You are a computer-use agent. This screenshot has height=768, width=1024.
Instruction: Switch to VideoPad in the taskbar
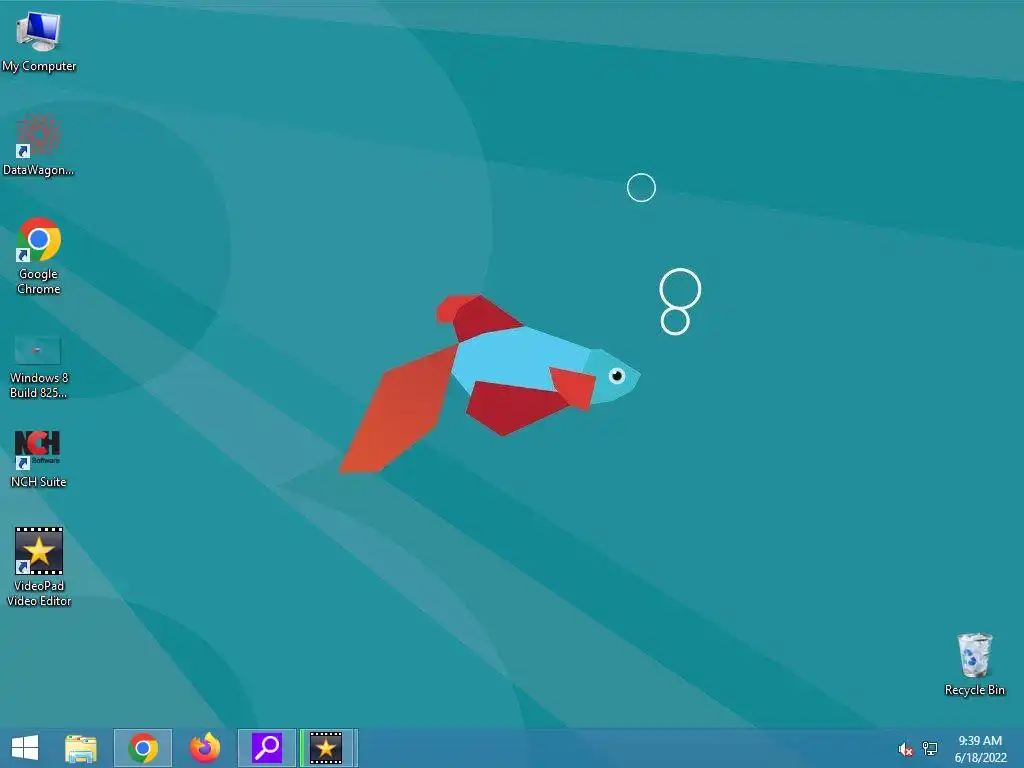pos(328,748)
